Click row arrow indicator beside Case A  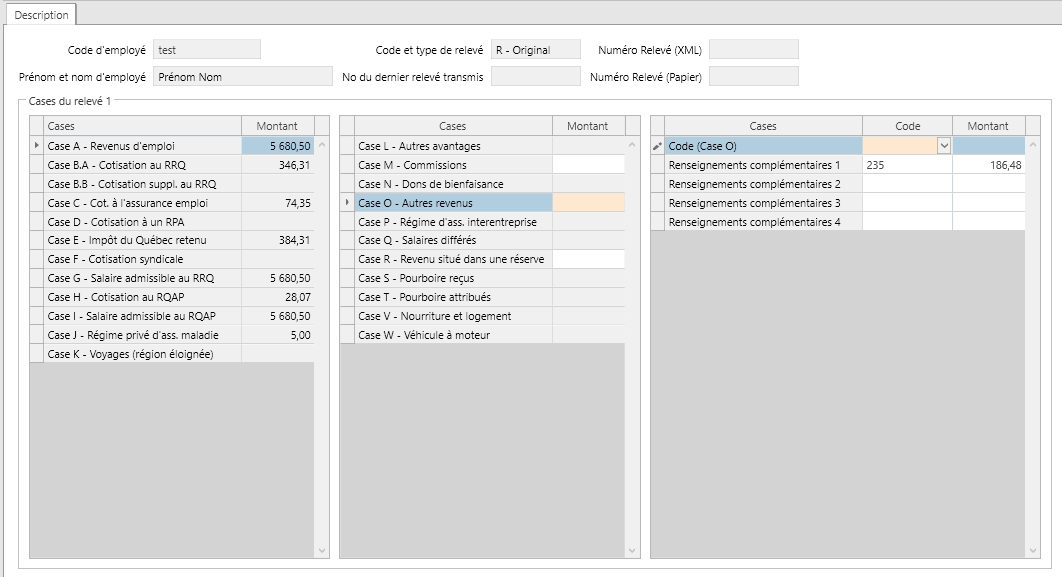(37, 146)
